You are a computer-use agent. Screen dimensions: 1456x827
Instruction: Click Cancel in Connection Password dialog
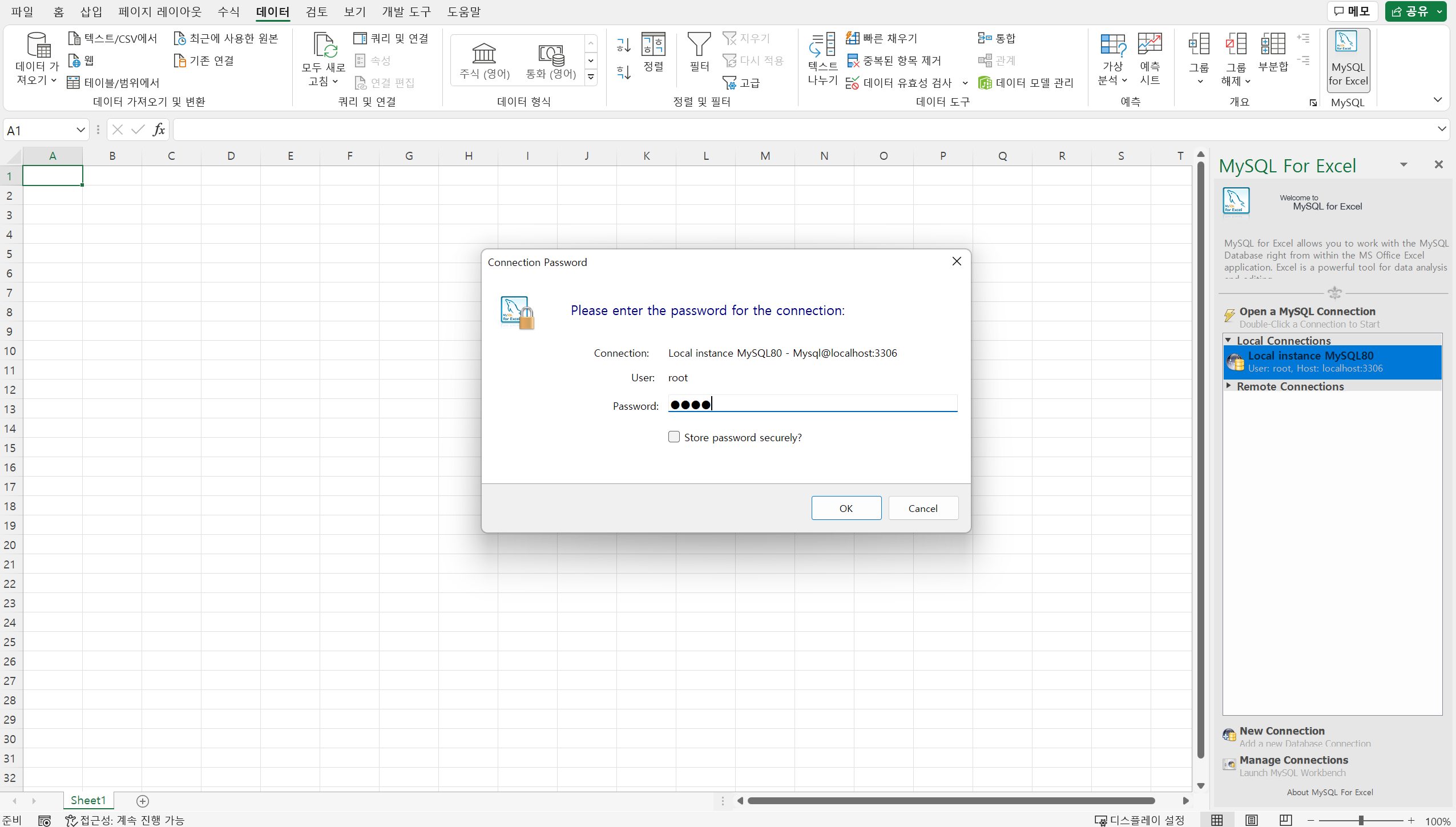click(x=923, y=508)
